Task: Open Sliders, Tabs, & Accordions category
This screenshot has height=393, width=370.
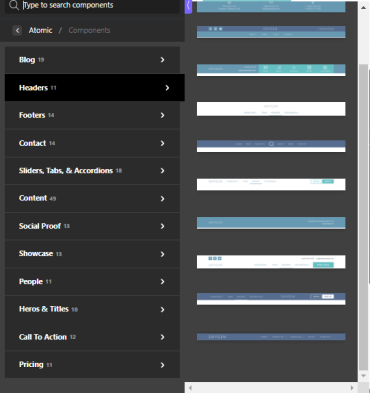Action: point(92,171)
